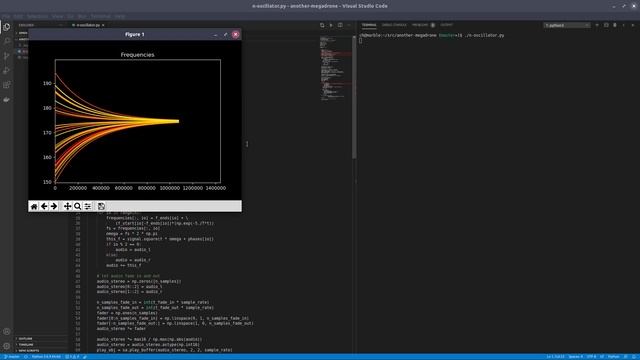Switch to the OUTPUT panel tab
Image resolution: width=640 pixels, height=360 pixels.
point(447,25)
